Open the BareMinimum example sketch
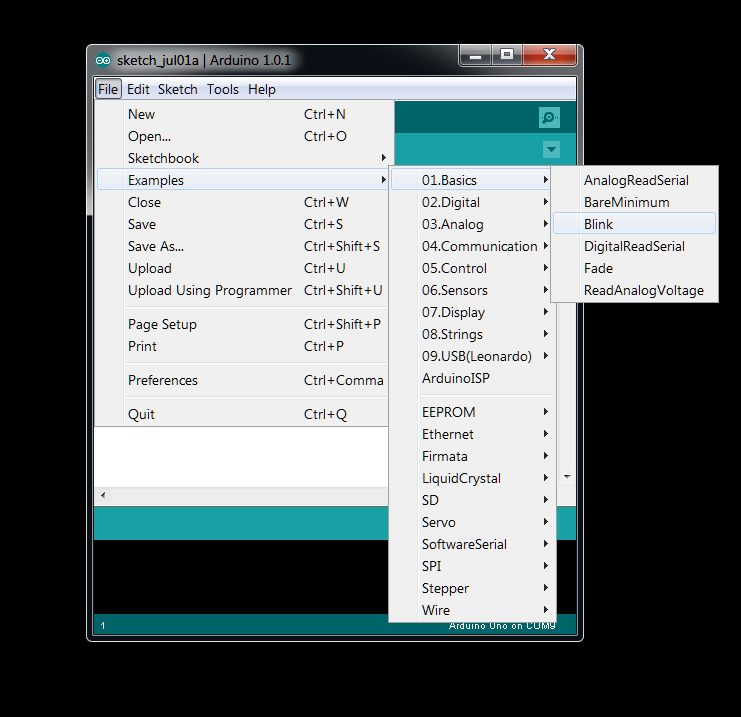The width and height of the screenshot is (741, 717). tap(634, 202)
